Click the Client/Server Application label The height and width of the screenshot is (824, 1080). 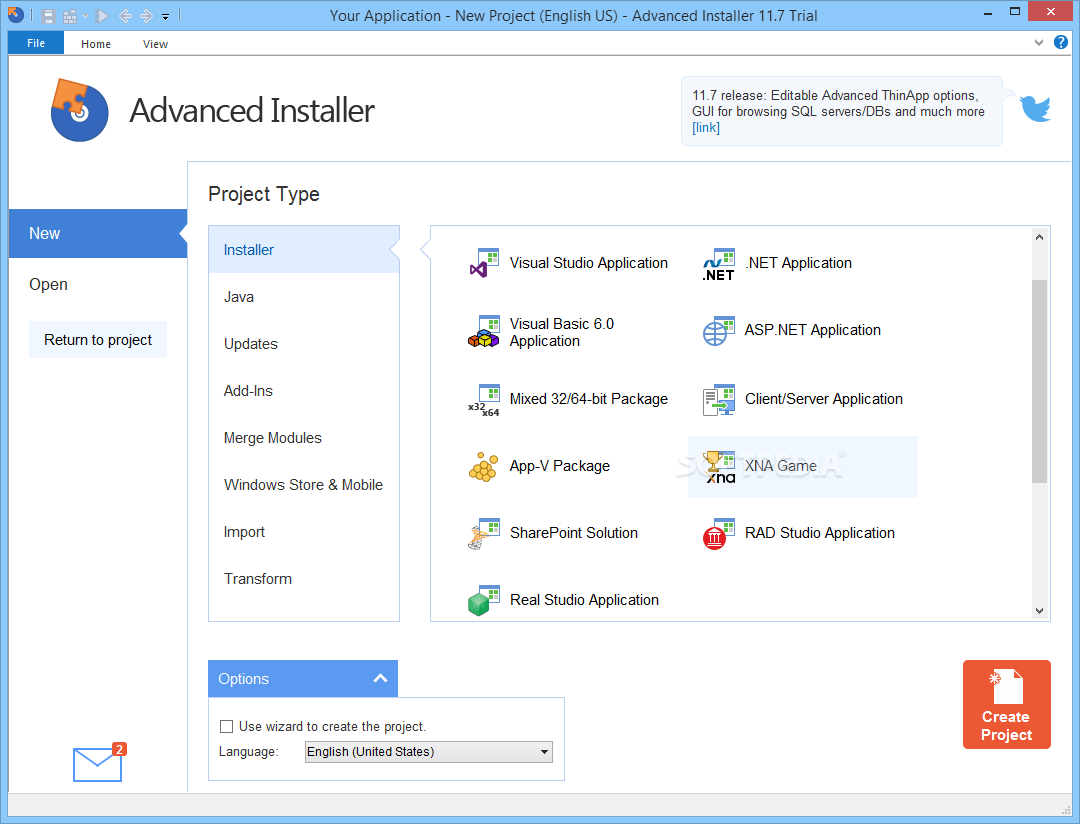(824, 399)
